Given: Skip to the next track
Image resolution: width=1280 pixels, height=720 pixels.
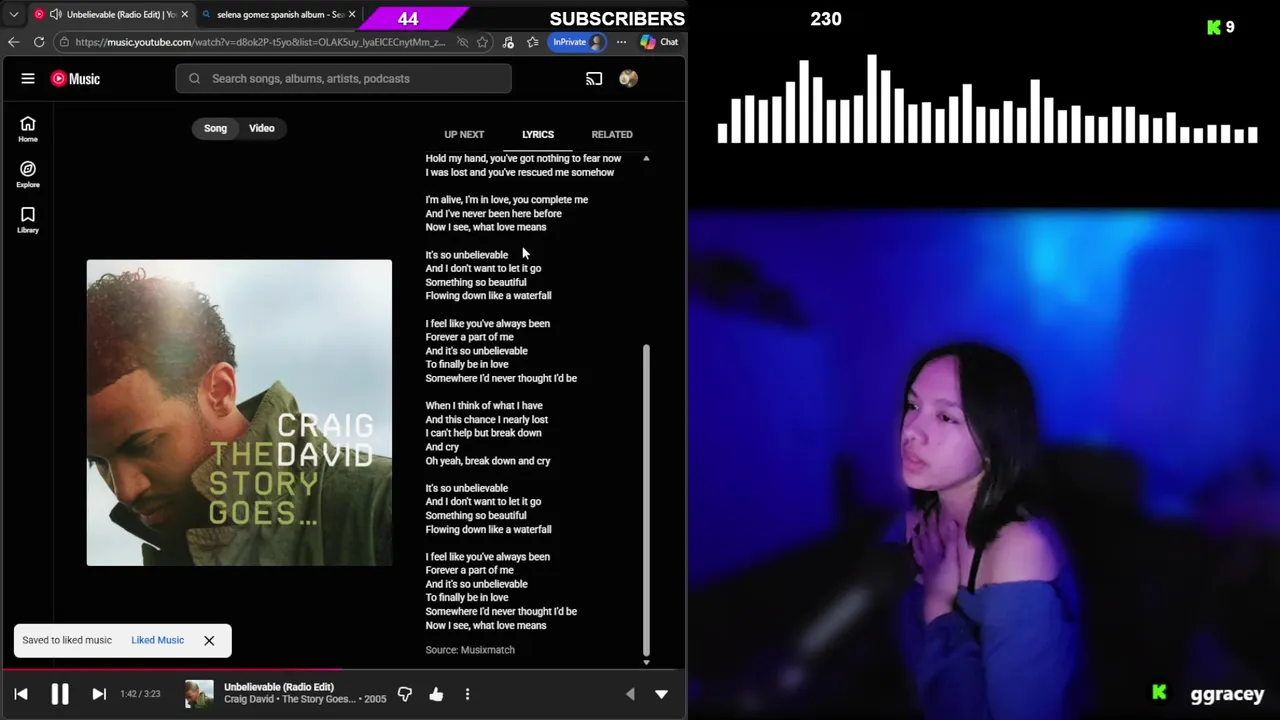Looking at the screenshot, I should (99, 694).
